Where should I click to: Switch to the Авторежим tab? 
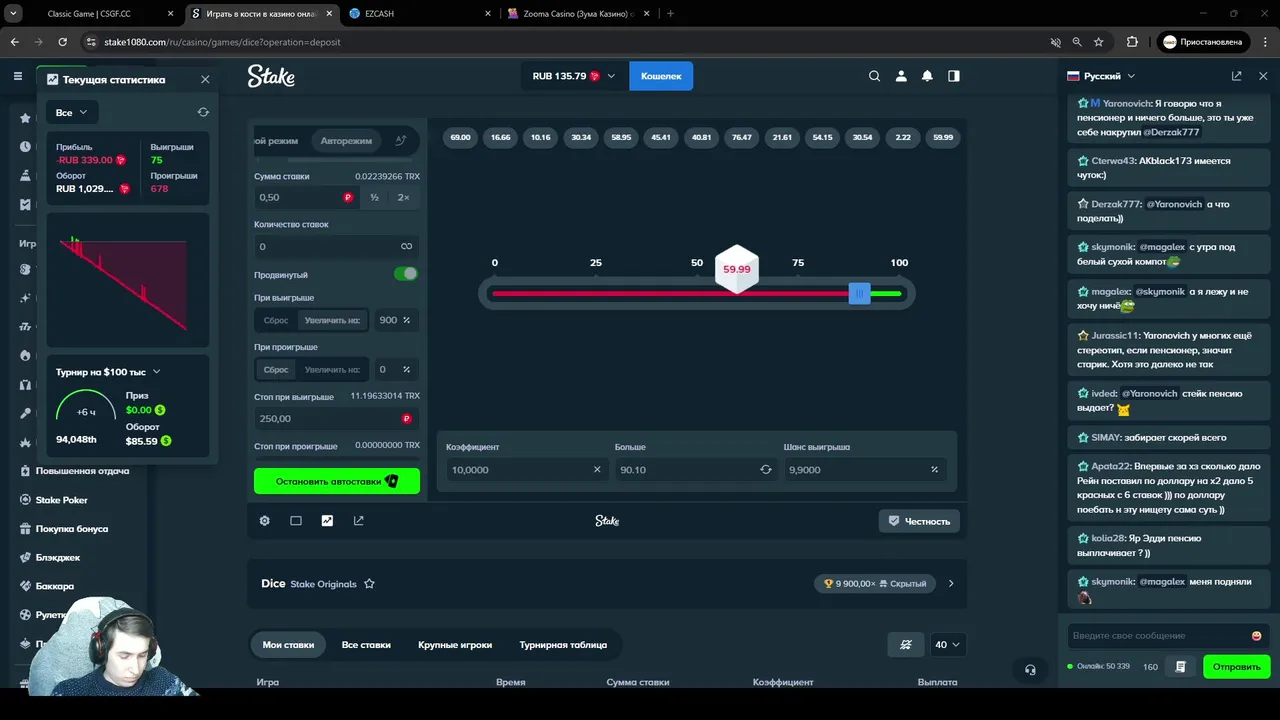pyautogui.click(x=346, y=141)
